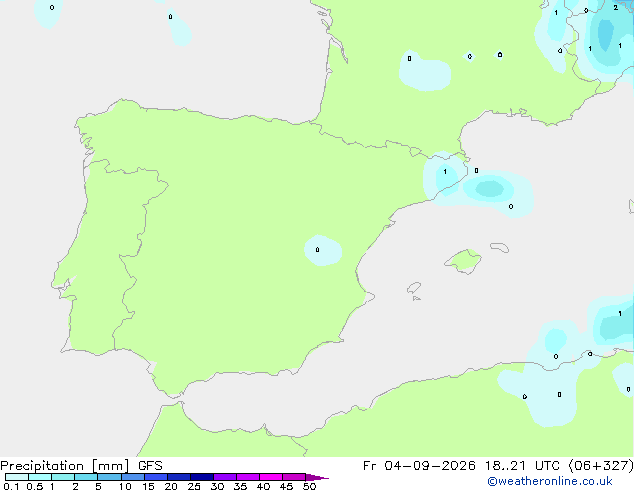Click the legend label '50'
This screenshot has width=634, height=490.
click(x=309, y=486)
